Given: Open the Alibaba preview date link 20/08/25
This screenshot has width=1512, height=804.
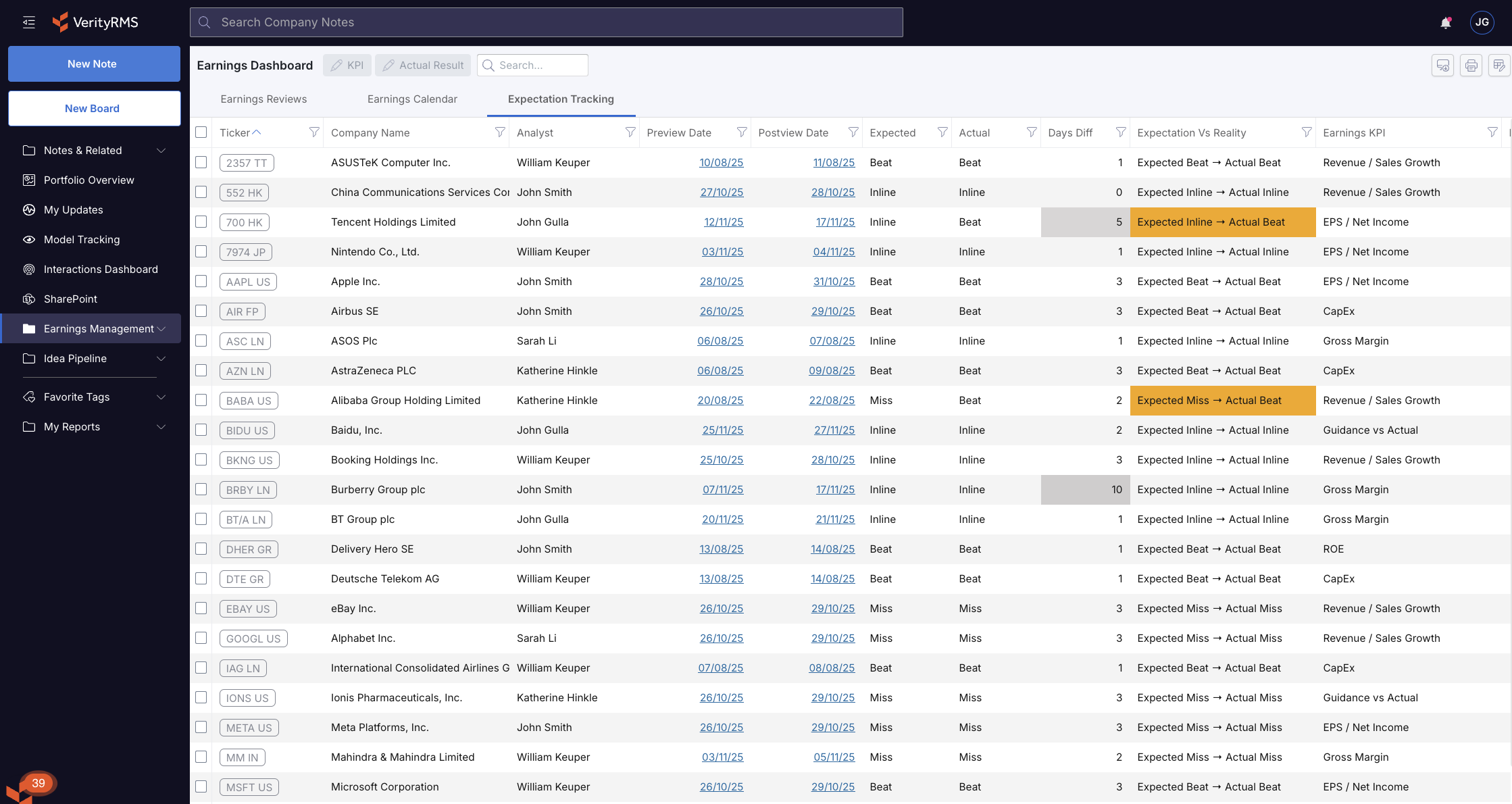Looking at the screenshot, I should [720, 401].
